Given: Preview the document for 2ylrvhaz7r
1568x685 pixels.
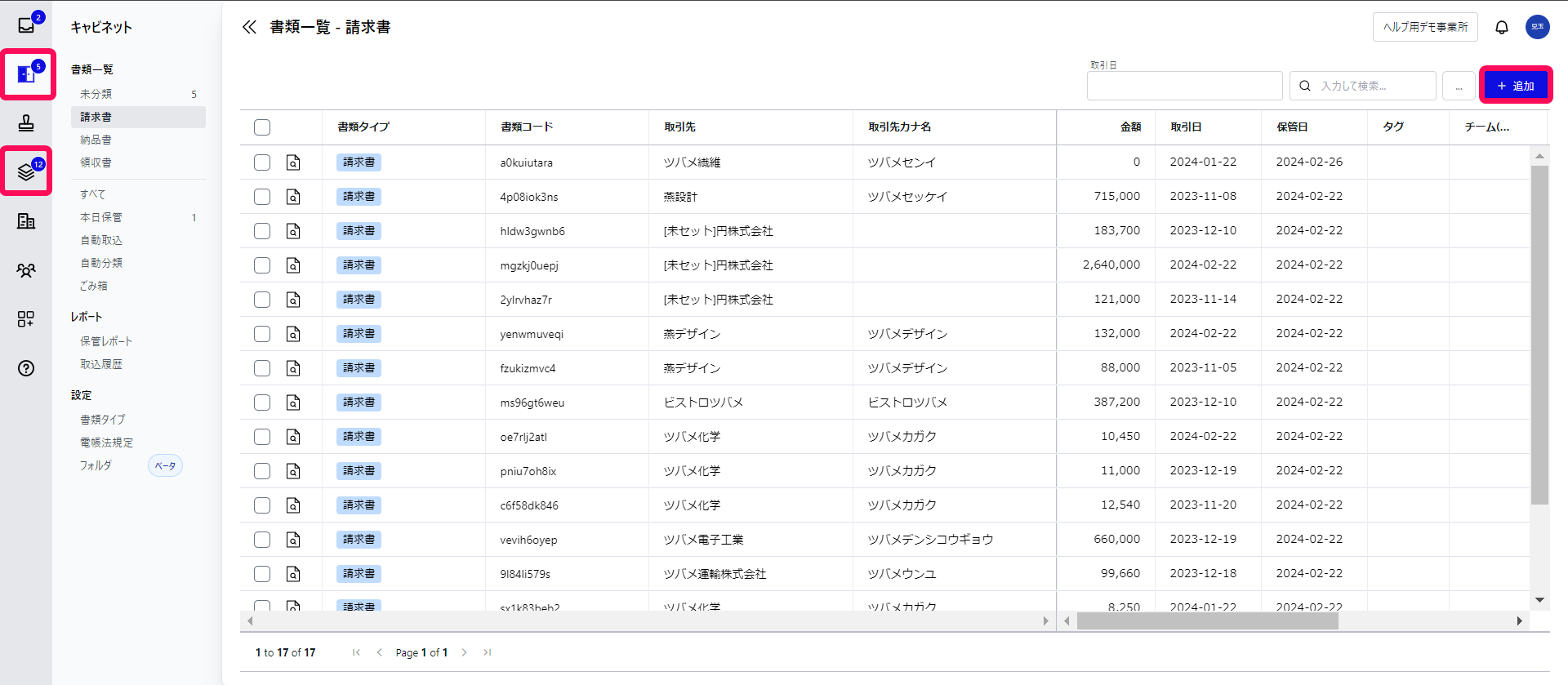Looking at the screenshot, I should click(293, 300).
